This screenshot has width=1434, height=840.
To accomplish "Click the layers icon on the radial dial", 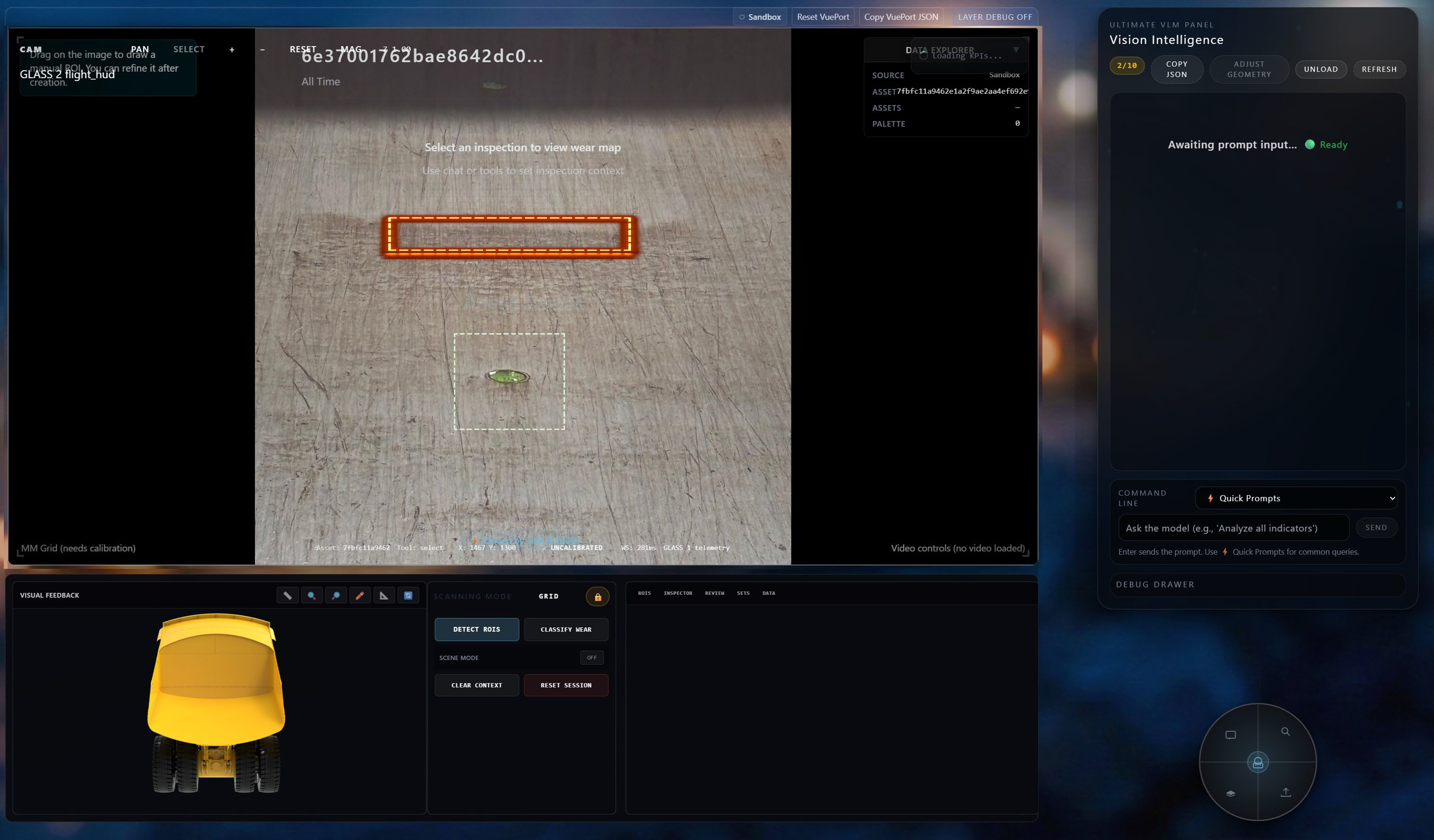I will pos(1230,793).
